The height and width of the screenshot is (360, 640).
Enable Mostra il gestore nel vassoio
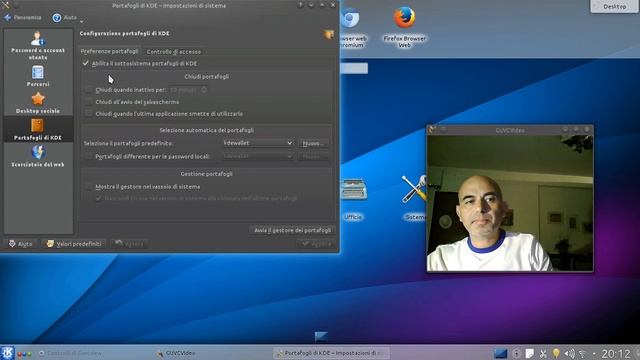pyautogui.click(x=89, y=187)
